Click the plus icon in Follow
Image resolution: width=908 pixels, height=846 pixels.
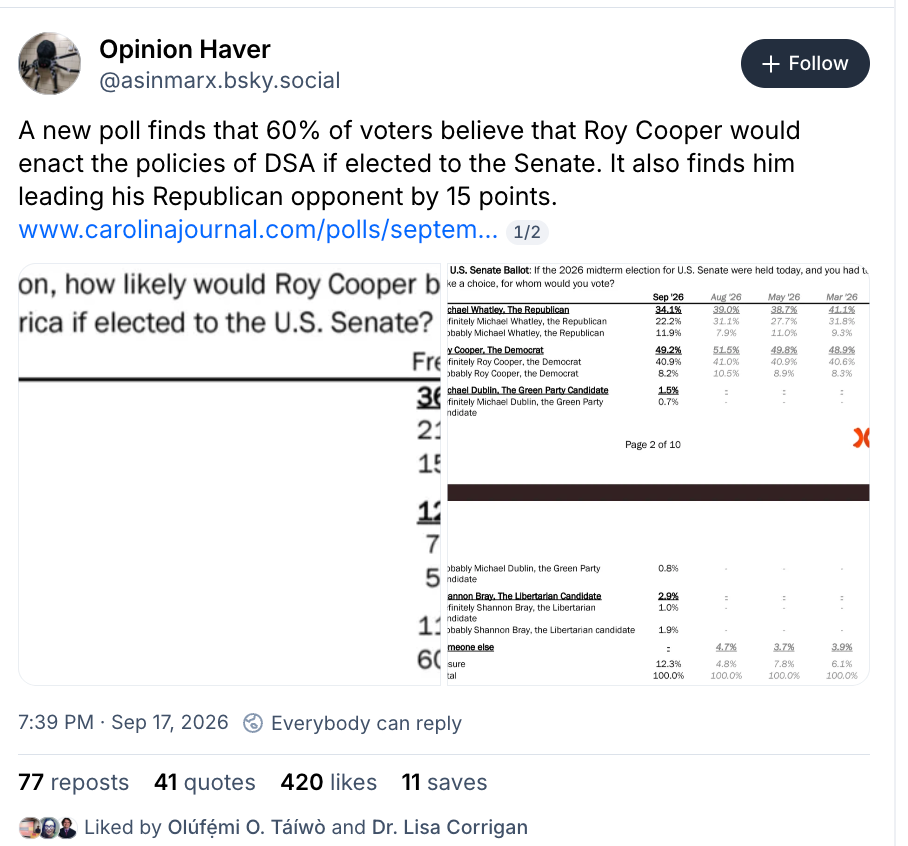(771, 64)
